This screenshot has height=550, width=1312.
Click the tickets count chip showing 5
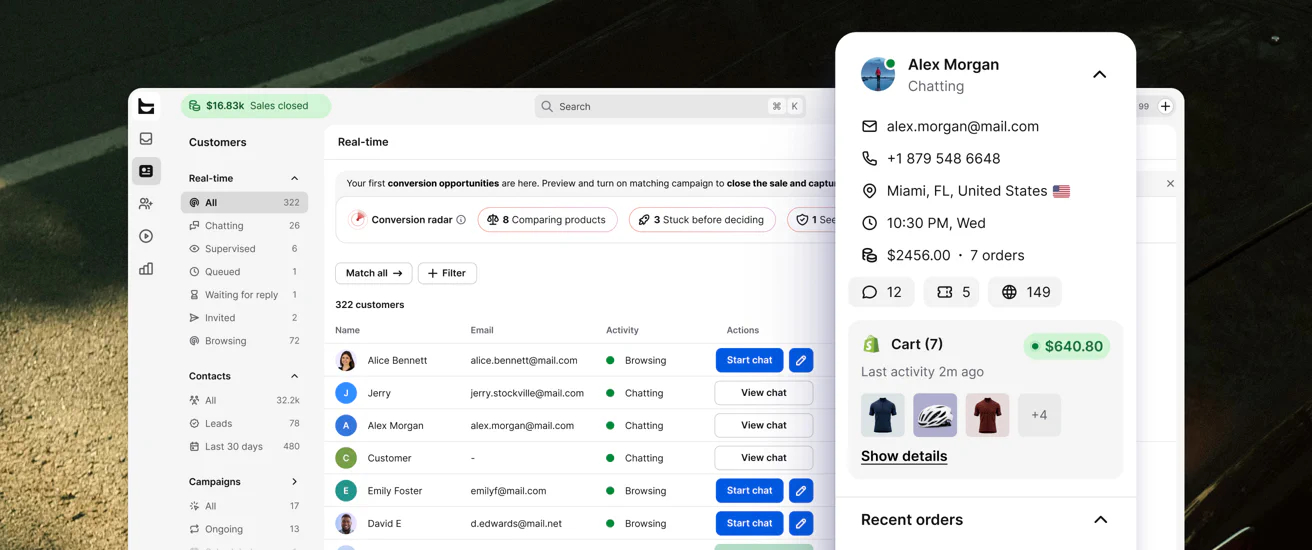952,292
